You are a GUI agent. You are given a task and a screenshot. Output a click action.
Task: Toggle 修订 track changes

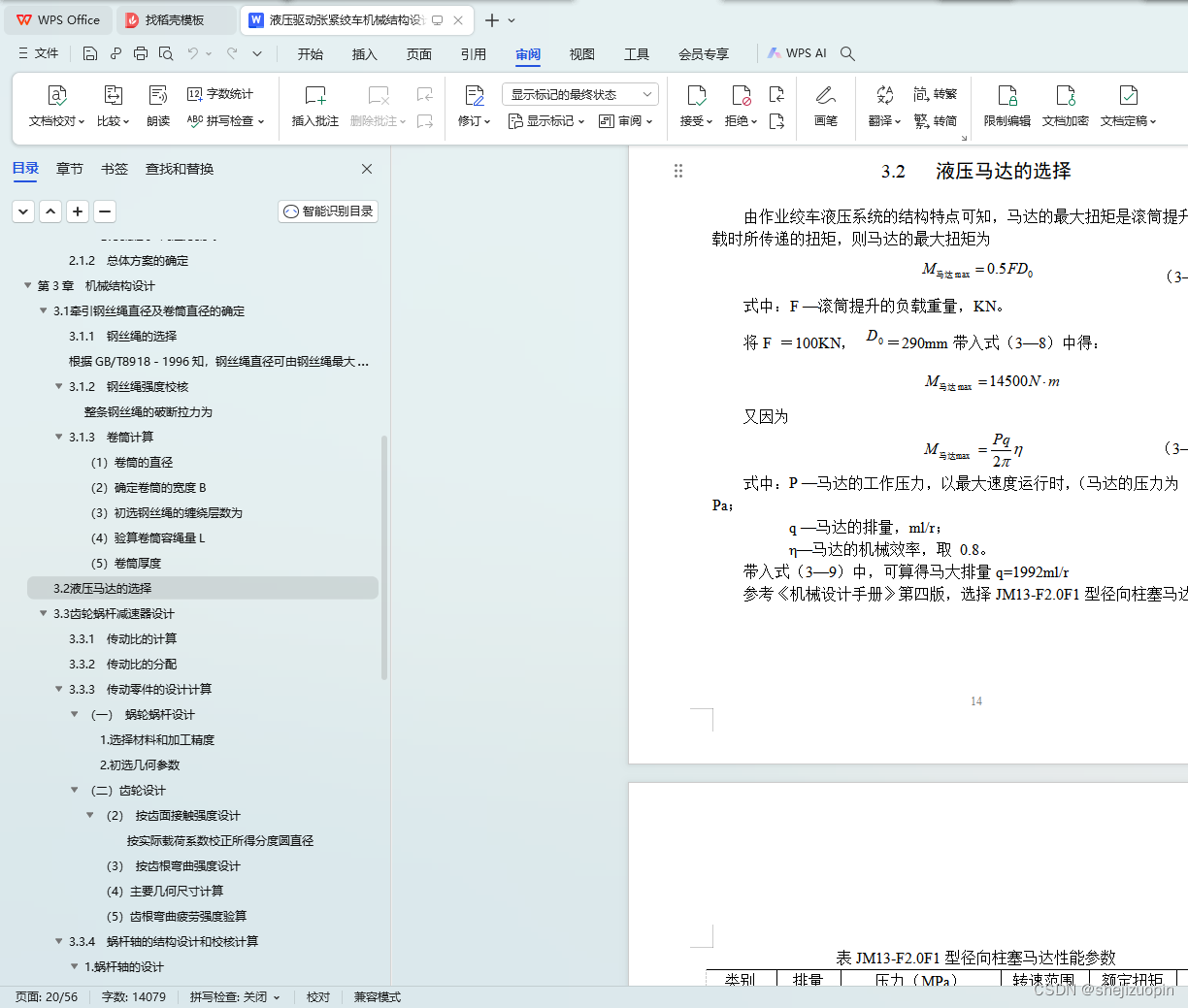475,107
